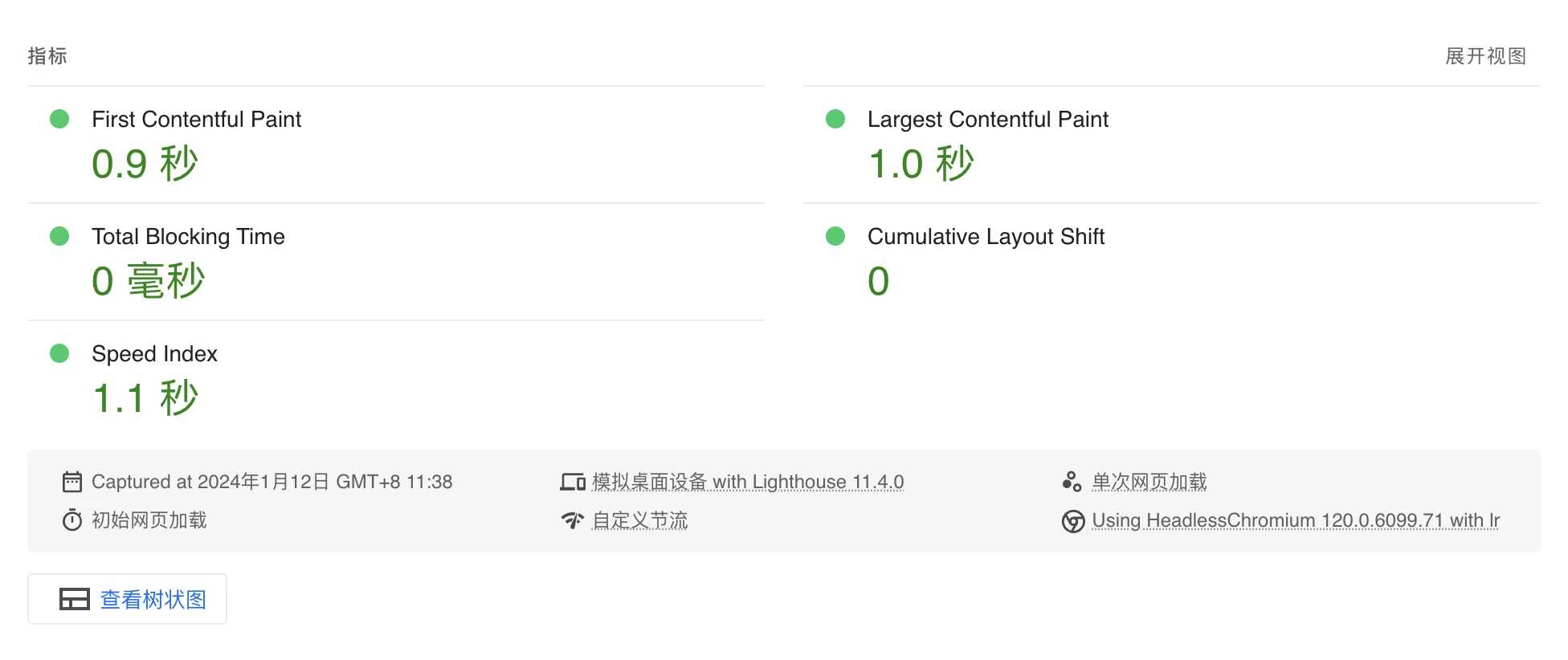Click green dot beside Largest Contentful Paint
Image resolution: width=1568 pixels, height=660 pixels.
835,119
